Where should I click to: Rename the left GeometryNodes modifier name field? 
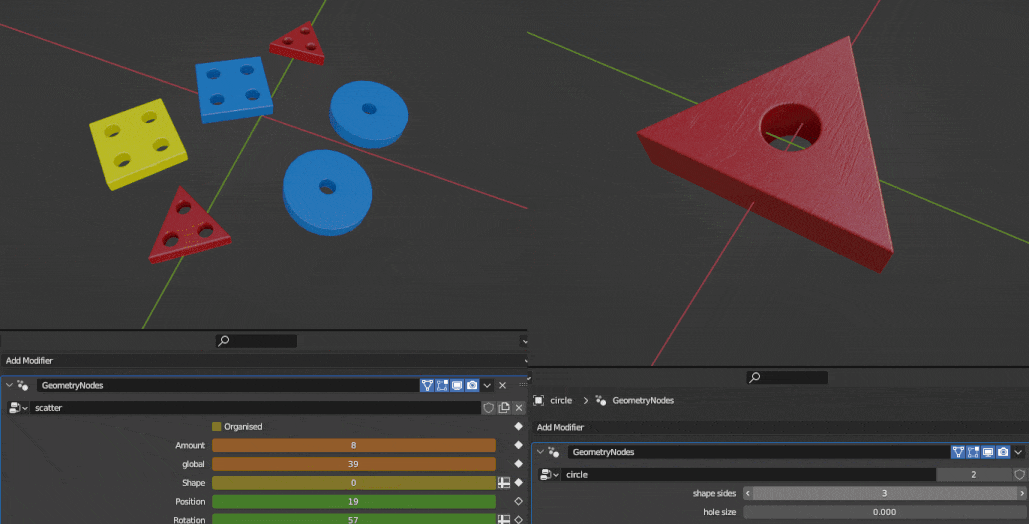[x=228, y=385]
